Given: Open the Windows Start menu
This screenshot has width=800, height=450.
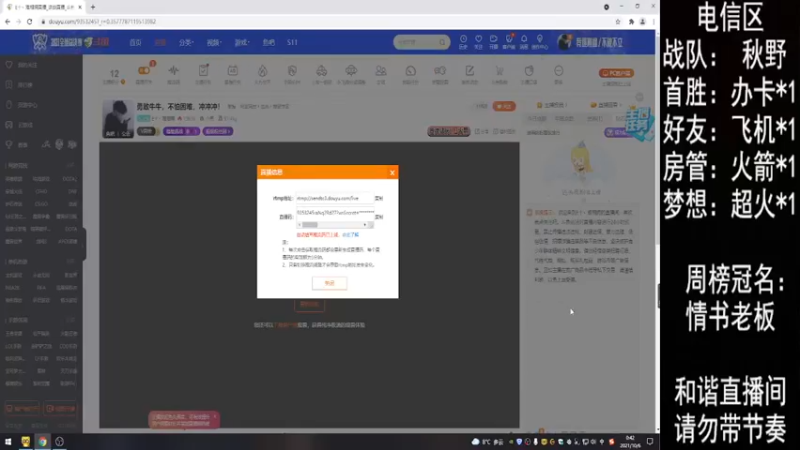Looking at the screenshot, I should click(x=8, y=442).
